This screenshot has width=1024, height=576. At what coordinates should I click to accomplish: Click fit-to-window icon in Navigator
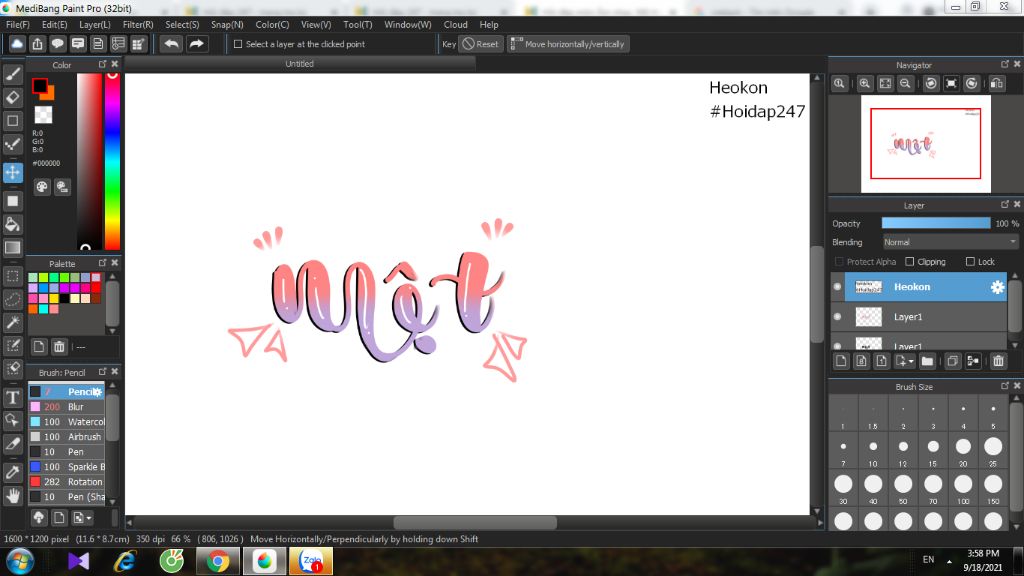(885, 84)
